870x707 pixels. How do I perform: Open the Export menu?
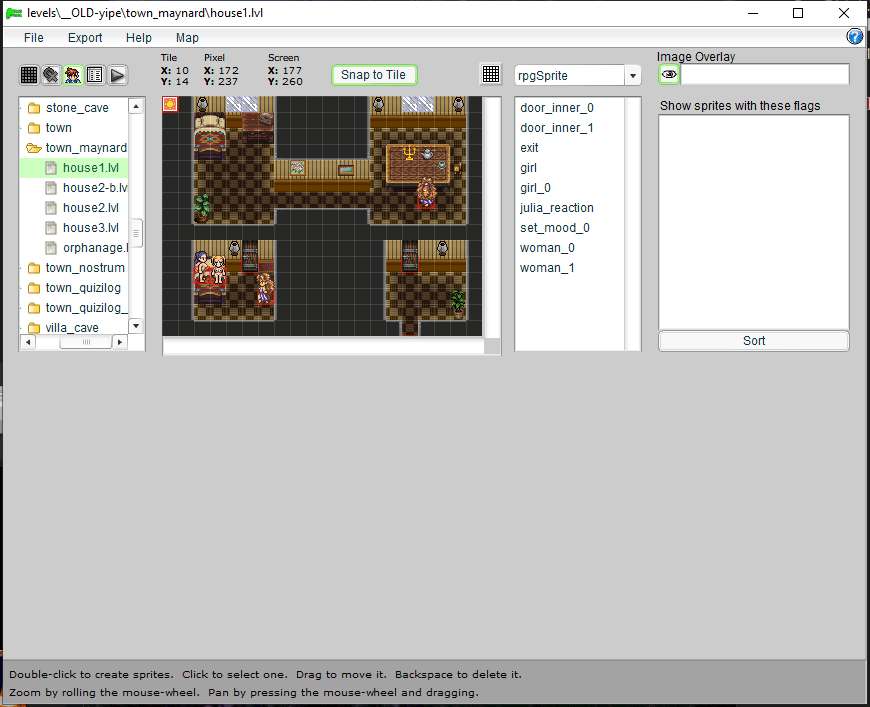point(85,38)
